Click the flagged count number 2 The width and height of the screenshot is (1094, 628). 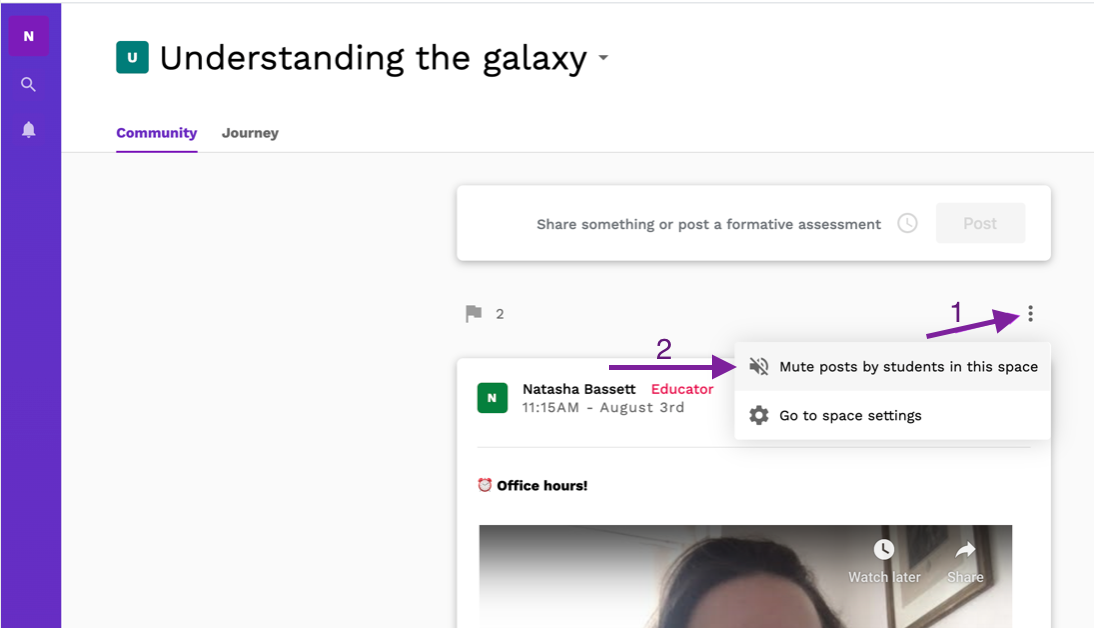(x=500, y=314)
